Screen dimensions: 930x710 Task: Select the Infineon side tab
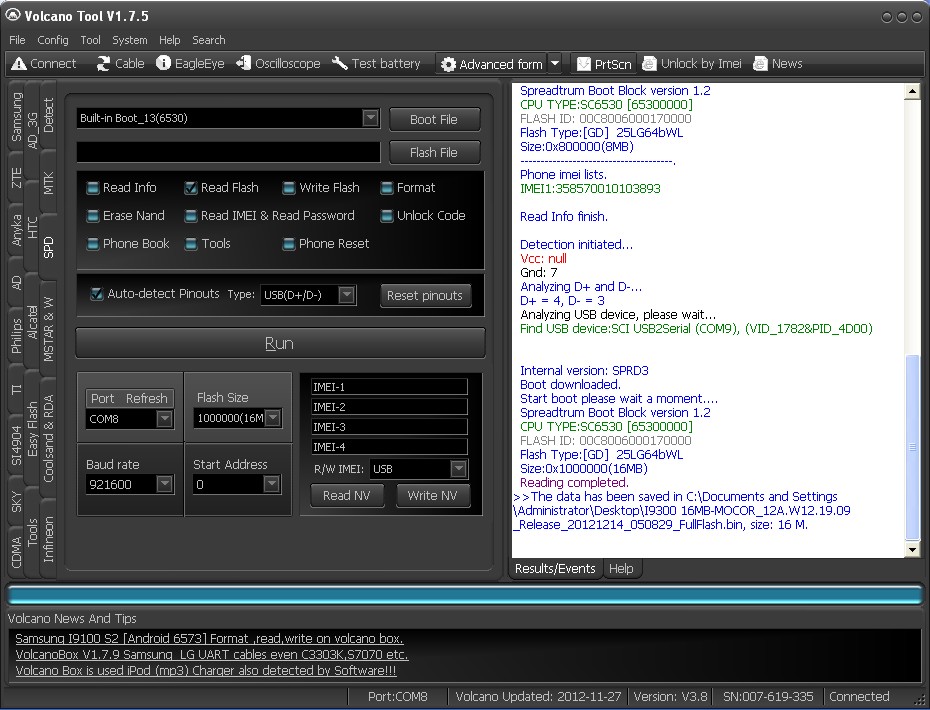coord(48,539)
